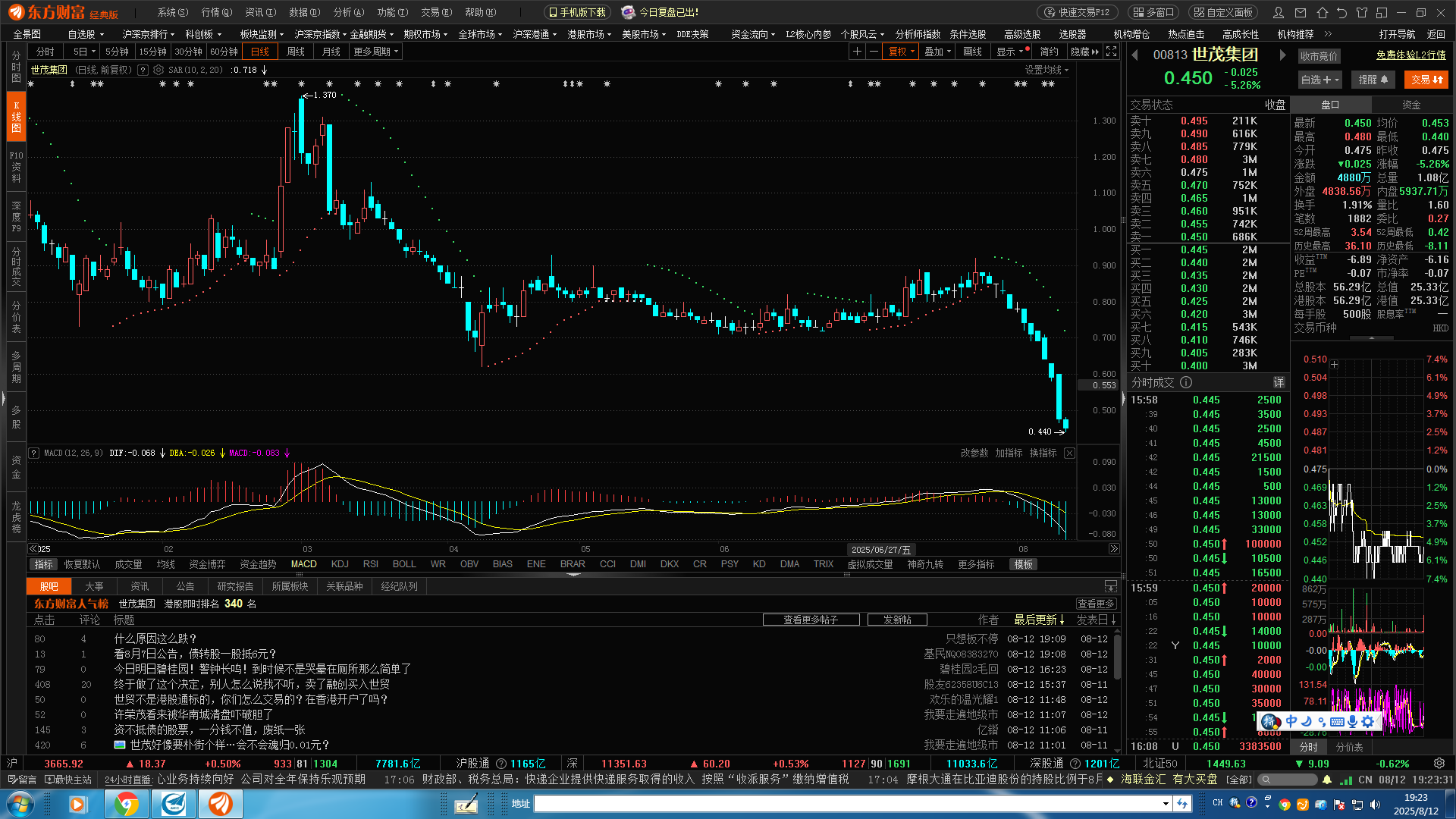Screen dimensions: 1456x819
Task: Click the status bar search field
Action: 1288,780
